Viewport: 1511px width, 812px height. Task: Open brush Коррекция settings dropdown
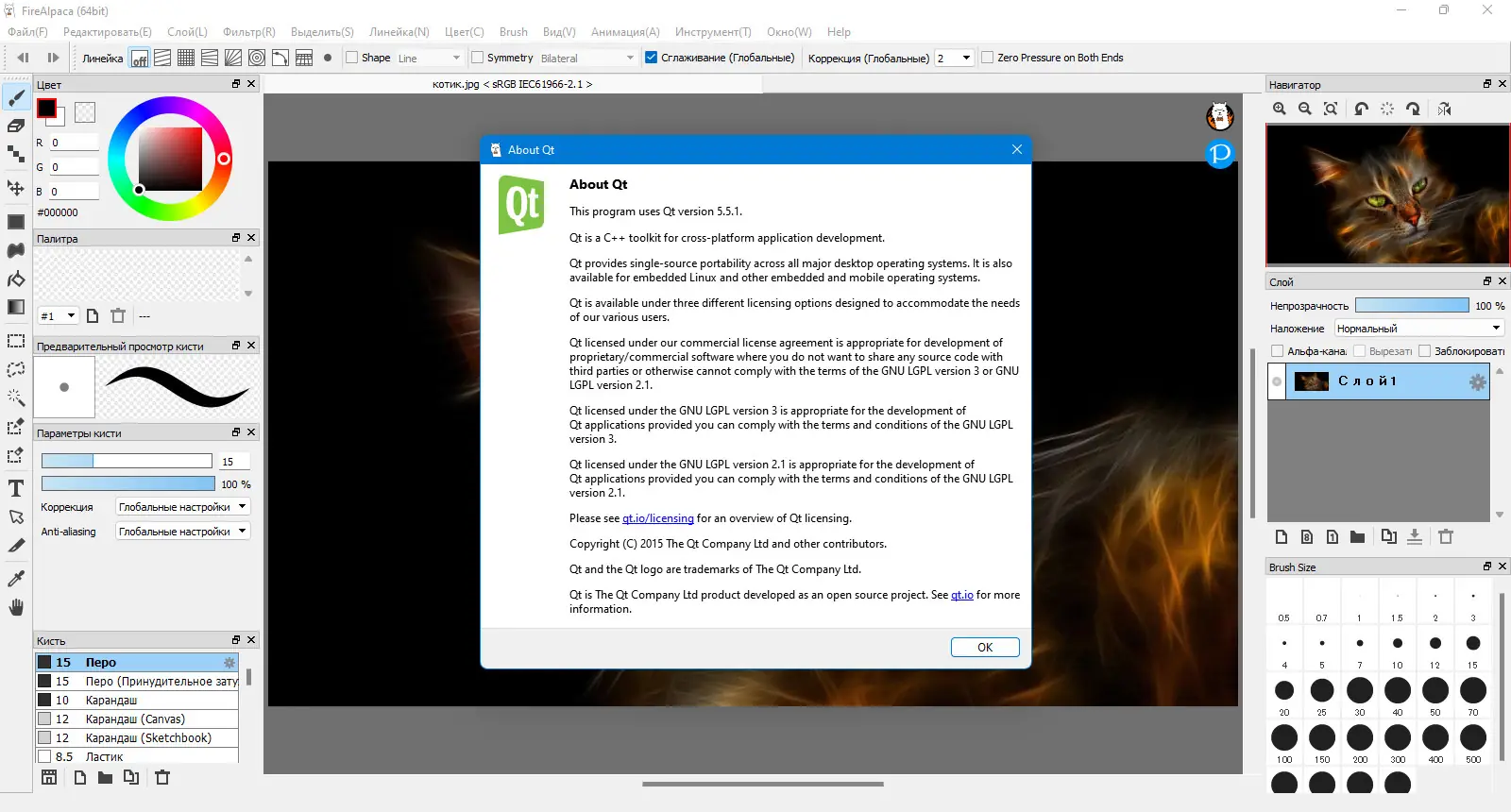(x=182, y=507)
